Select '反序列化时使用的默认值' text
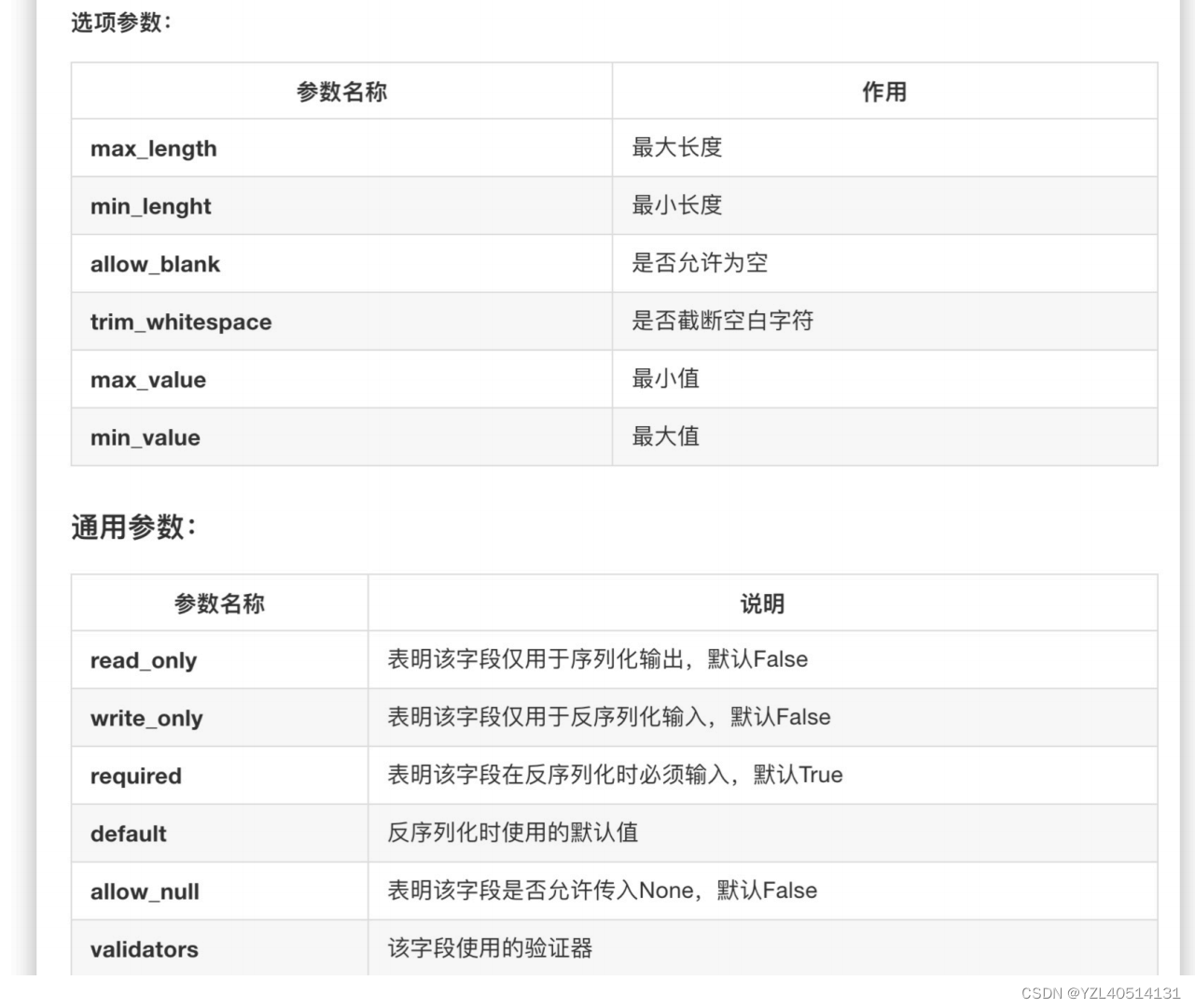 513,833
